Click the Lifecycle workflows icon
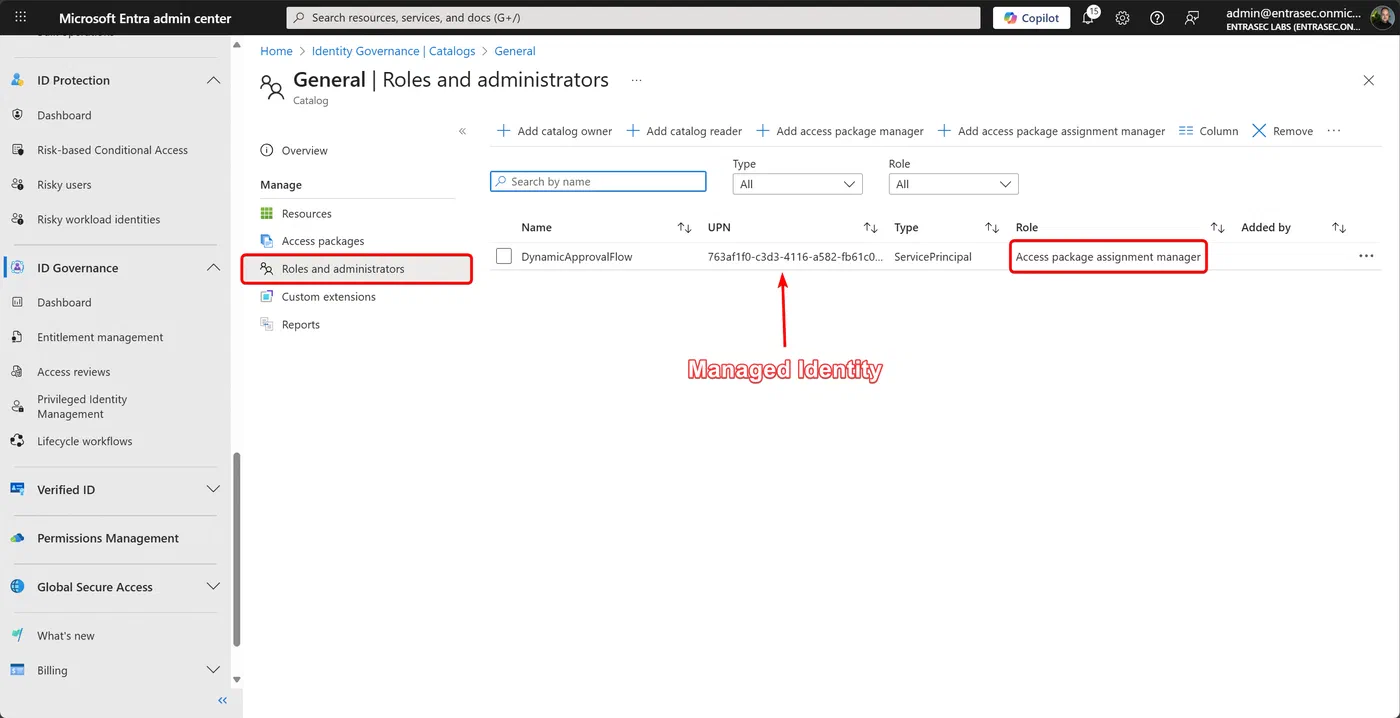Viewport: 1400px width, 718px height. [x=17, y=441]
